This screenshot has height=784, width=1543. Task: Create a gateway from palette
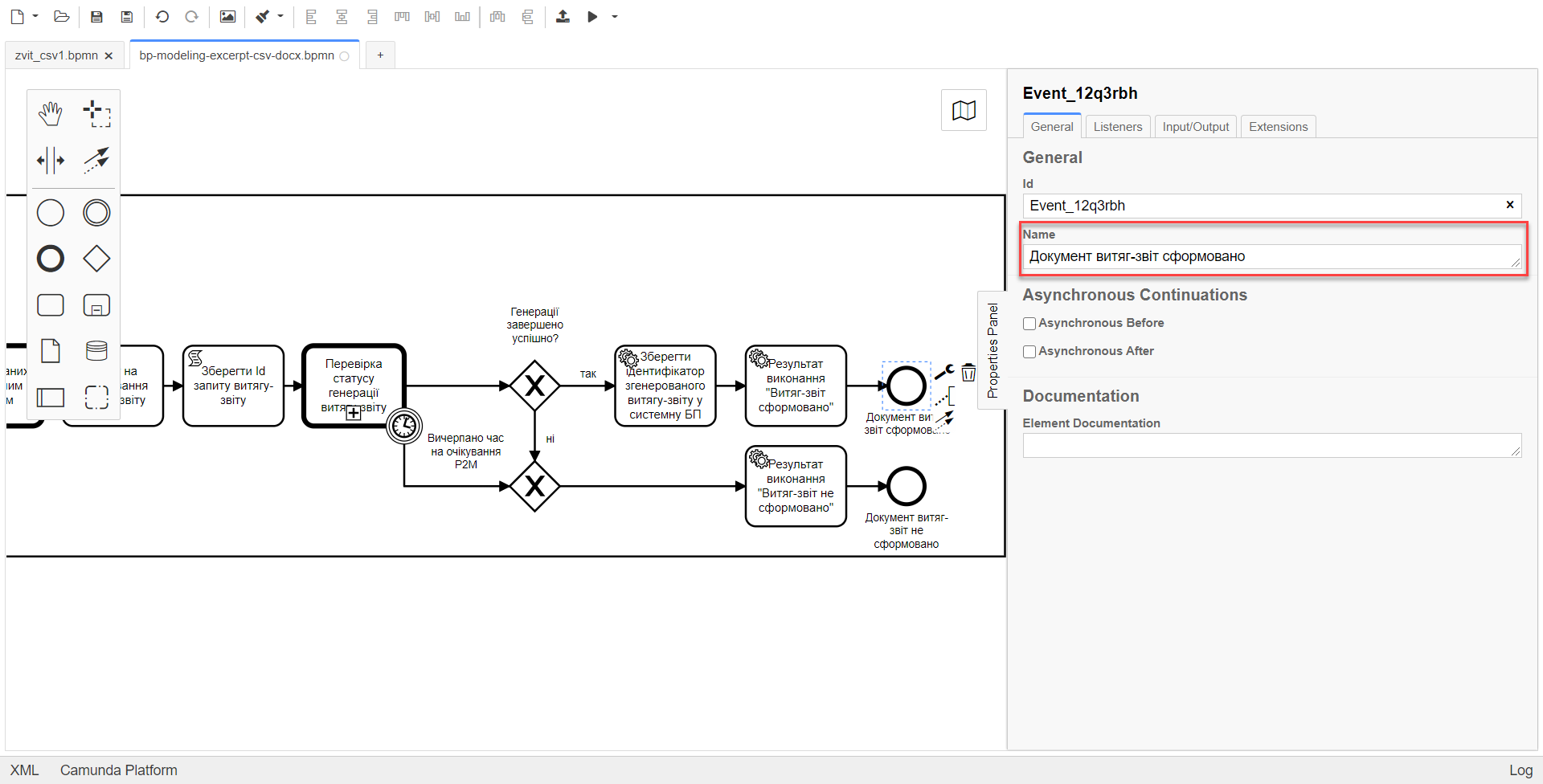coord(96,259)
